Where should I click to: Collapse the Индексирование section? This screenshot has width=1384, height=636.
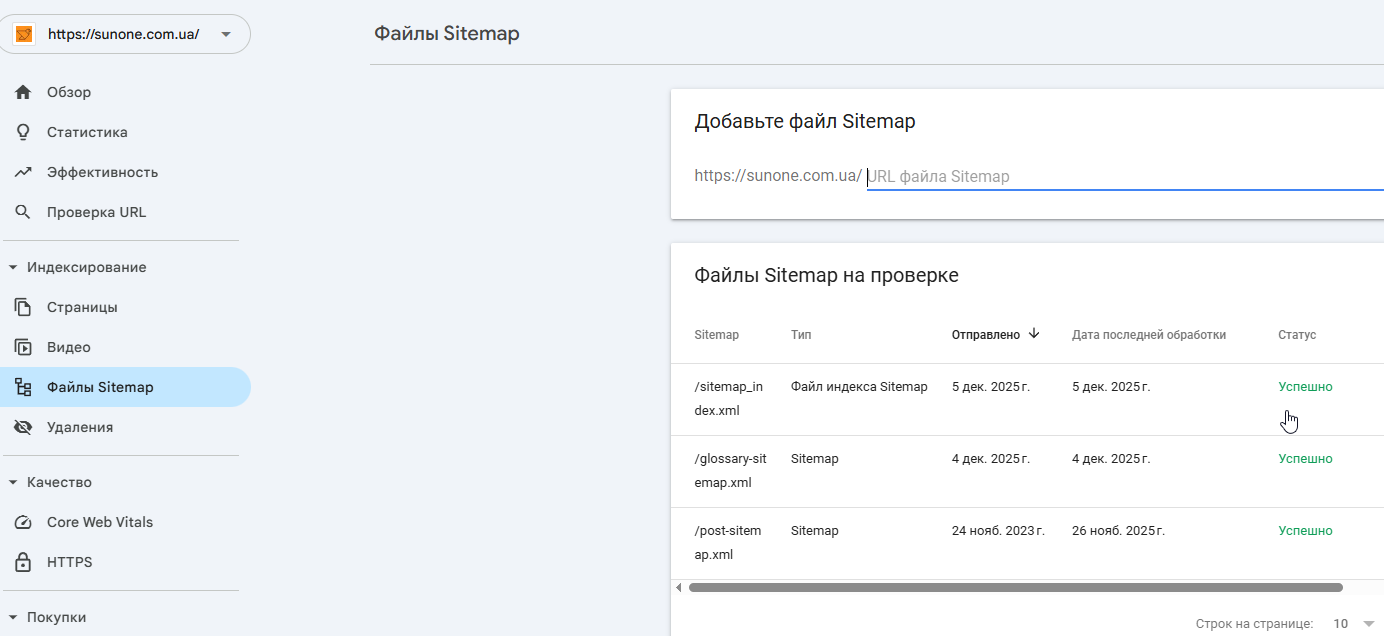[x=13, y=267]
